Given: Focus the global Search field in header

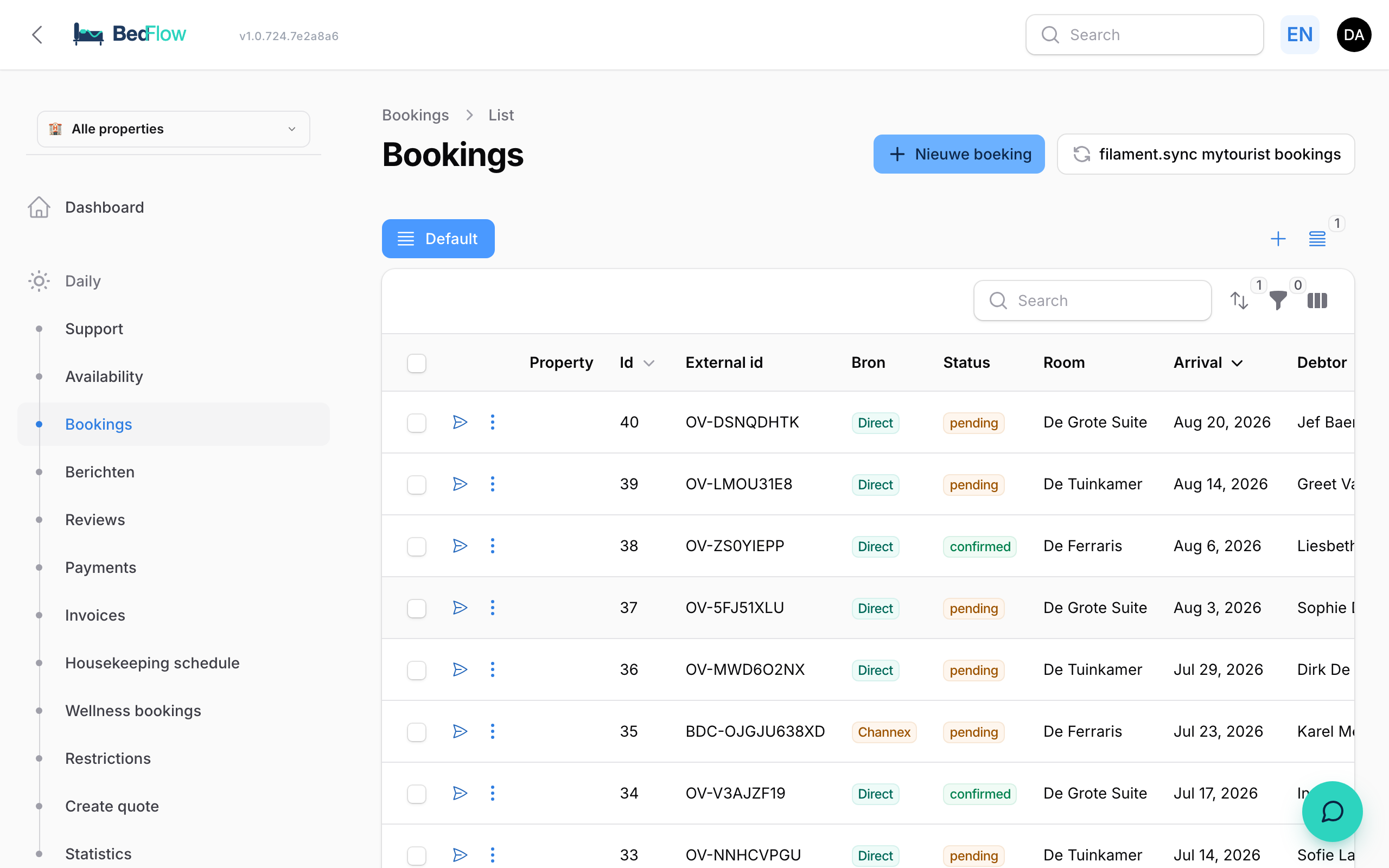Looking at the screenshot, I should click(x=1144, y=35).
